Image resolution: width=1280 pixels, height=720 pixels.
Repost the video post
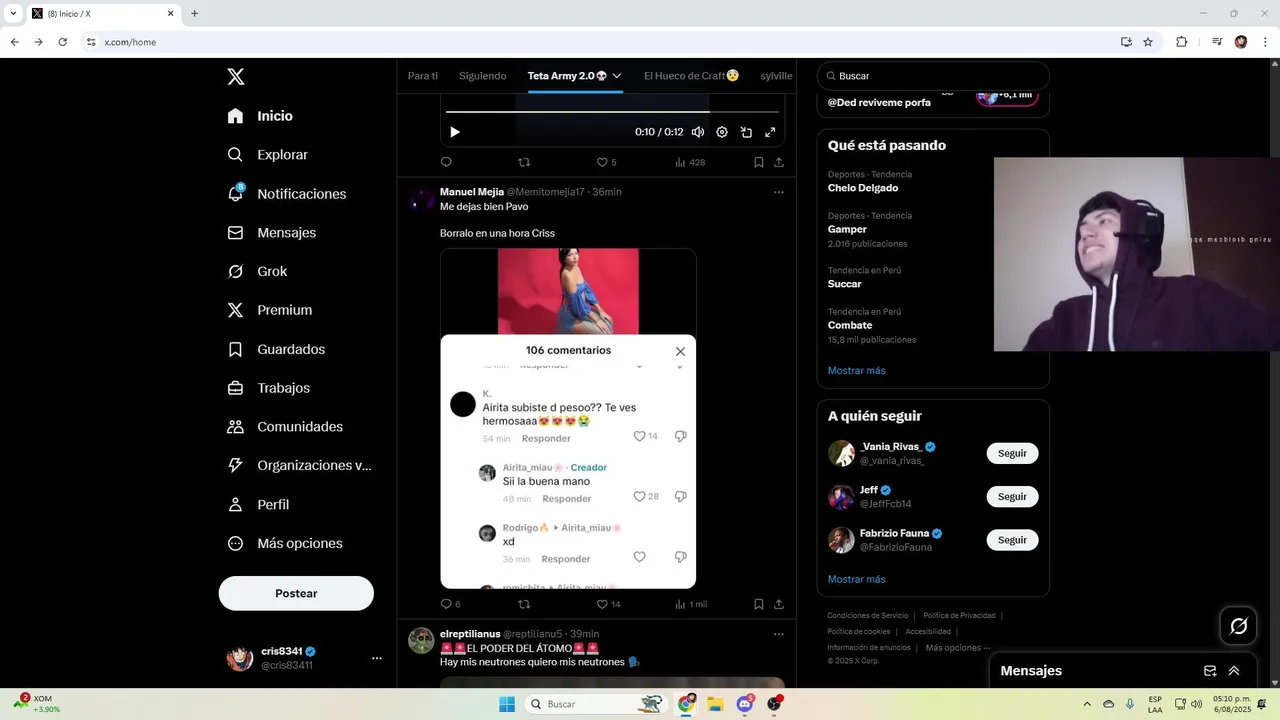524,162
